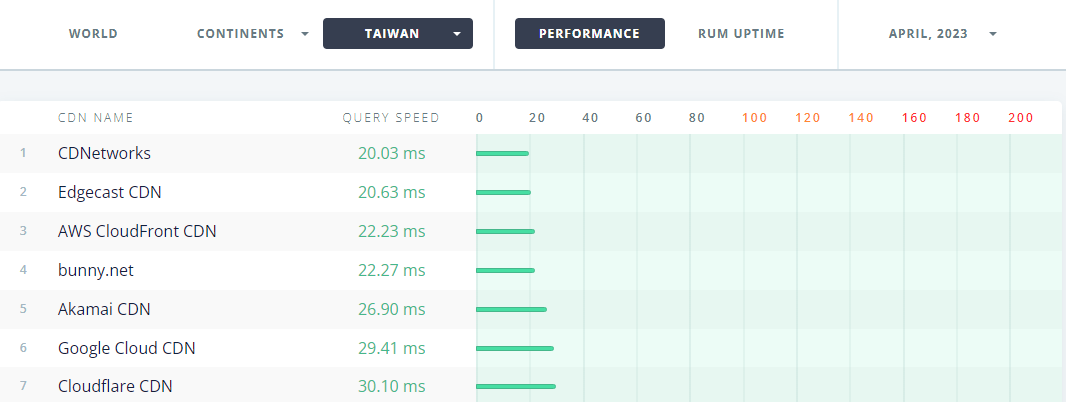Open the Edgecast CDN entry
The width and height of the screenshot is (1066, 402).
point(110,192)
